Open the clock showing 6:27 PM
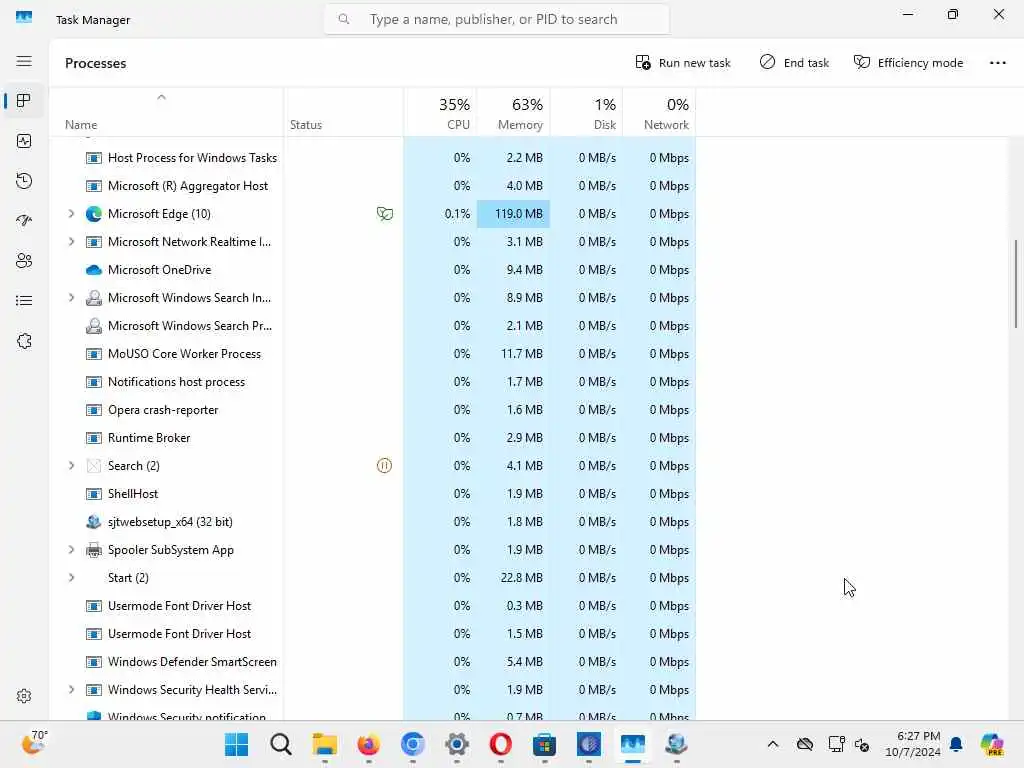This screenshot has width=1024, height=768. coord(912,744)
